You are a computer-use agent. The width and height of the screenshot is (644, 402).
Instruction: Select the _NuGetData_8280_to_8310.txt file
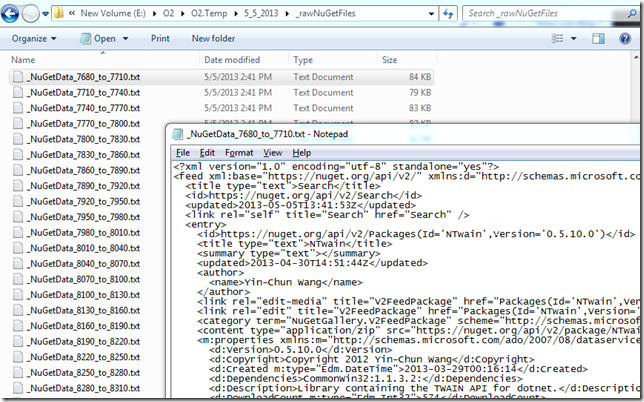[x=82, y=388]
